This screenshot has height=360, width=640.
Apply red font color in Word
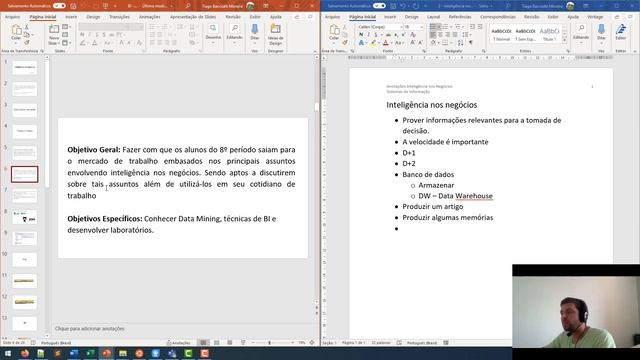[x=386, y=43]
